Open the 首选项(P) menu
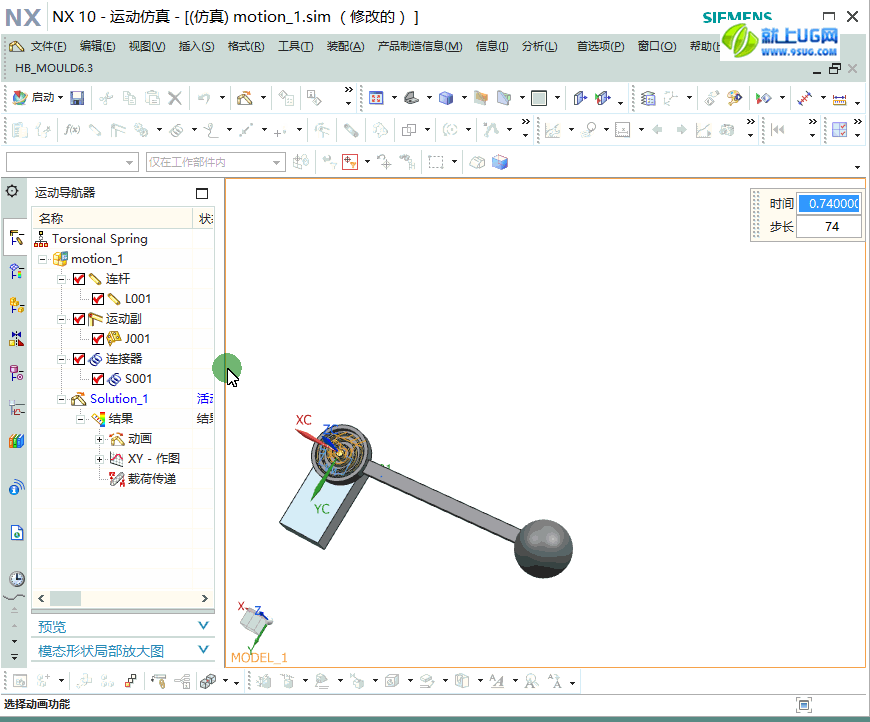870x722 pixels. (x=600, y=46)
